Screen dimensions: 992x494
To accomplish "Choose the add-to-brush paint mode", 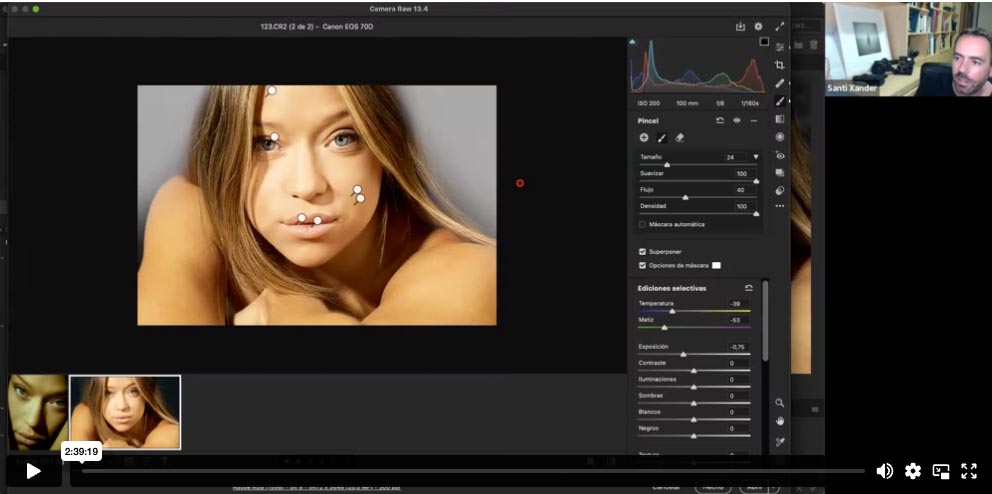I will (662, 138).
